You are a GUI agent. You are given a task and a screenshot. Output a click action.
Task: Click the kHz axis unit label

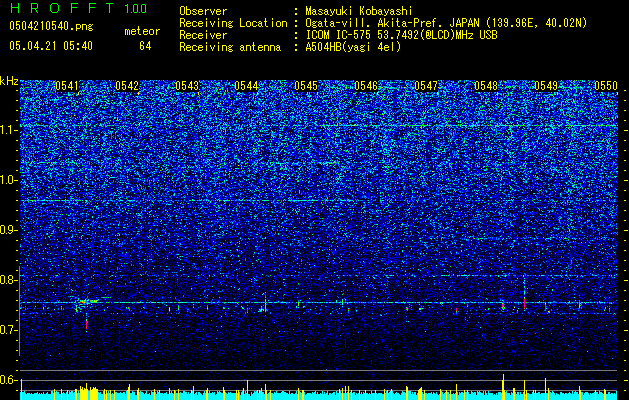[9, 81]
